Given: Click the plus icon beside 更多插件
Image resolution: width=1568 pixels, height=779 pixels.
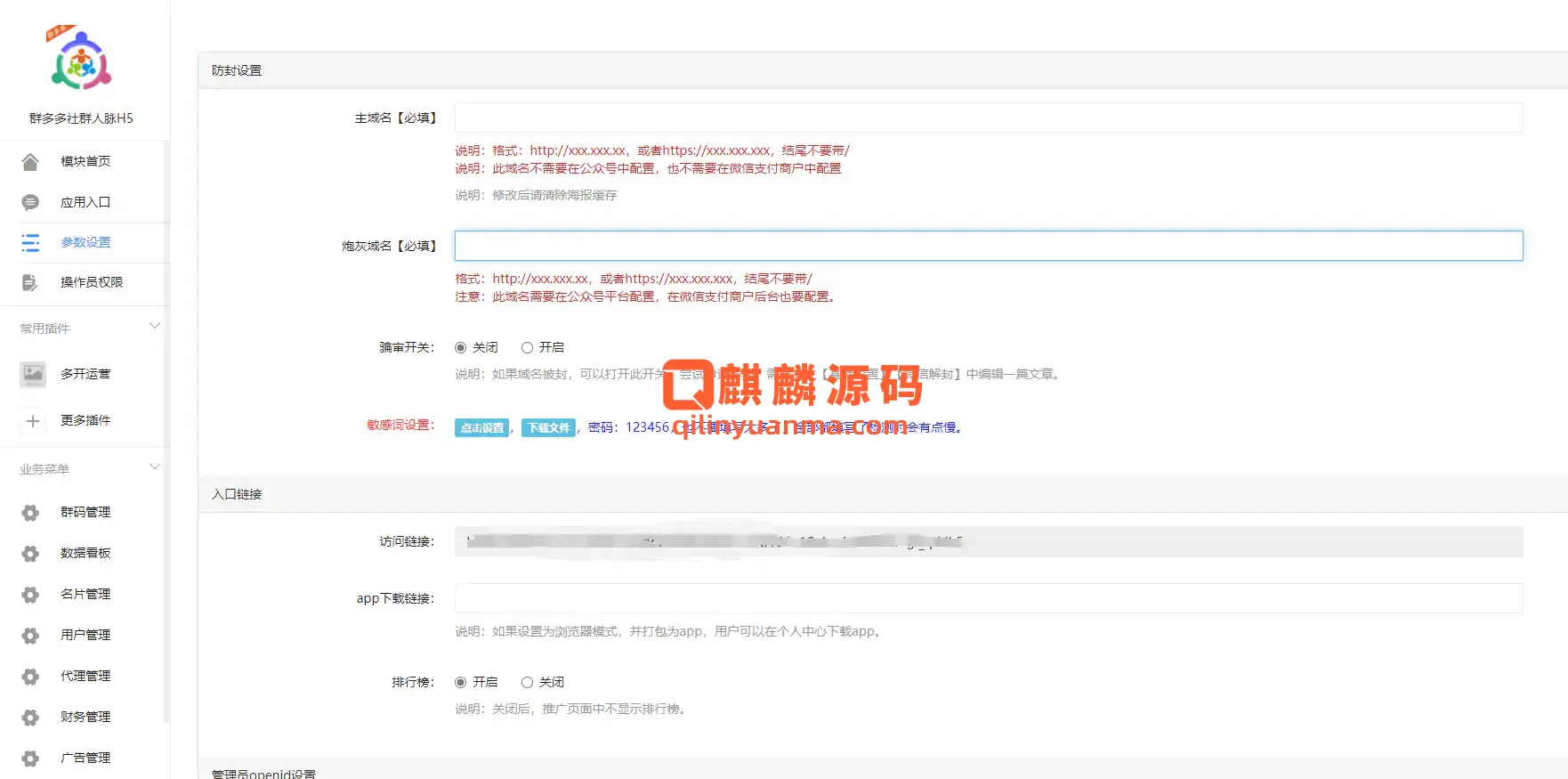Looking at the screenshot, I should pos(33,420).
